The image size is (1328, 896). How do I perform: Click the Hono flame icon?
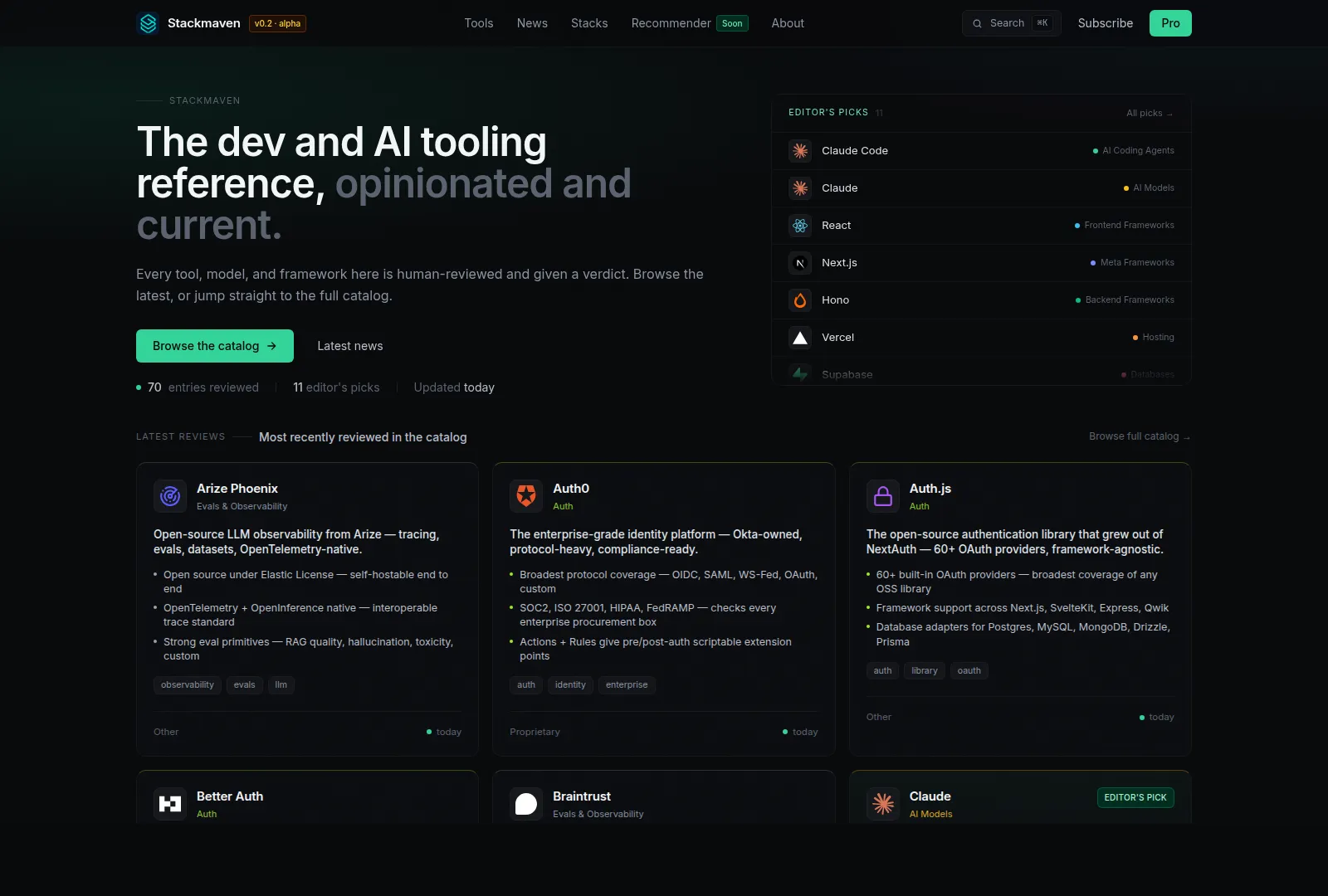coord(800,300)
